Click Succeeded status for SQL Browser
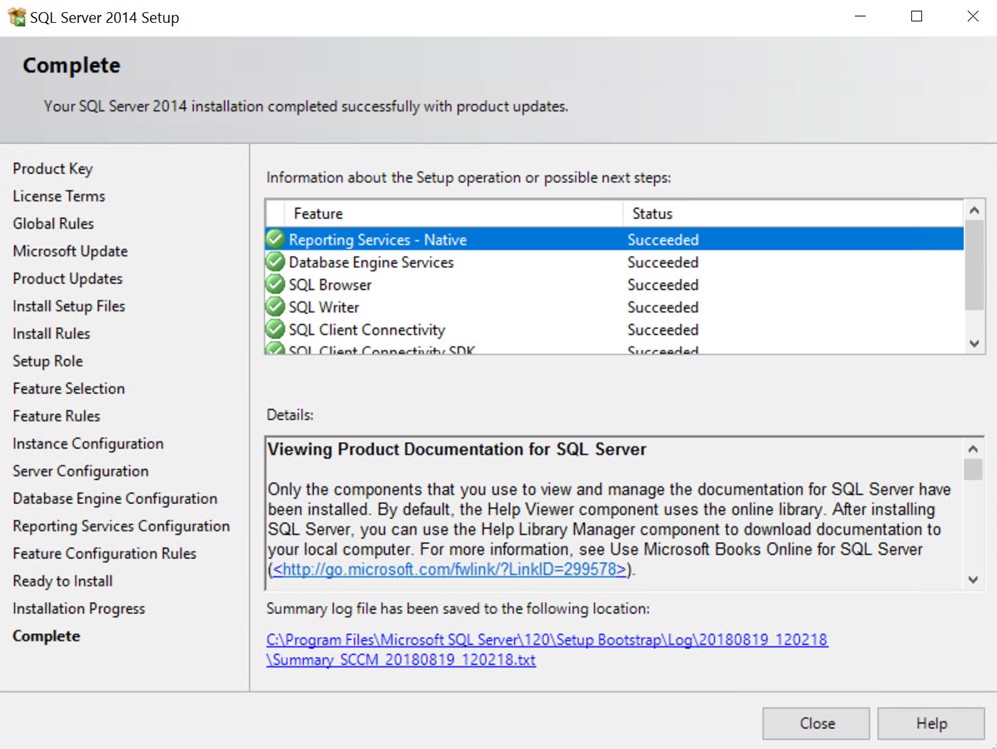Viewport: 997px width, 749px height. 663,284
